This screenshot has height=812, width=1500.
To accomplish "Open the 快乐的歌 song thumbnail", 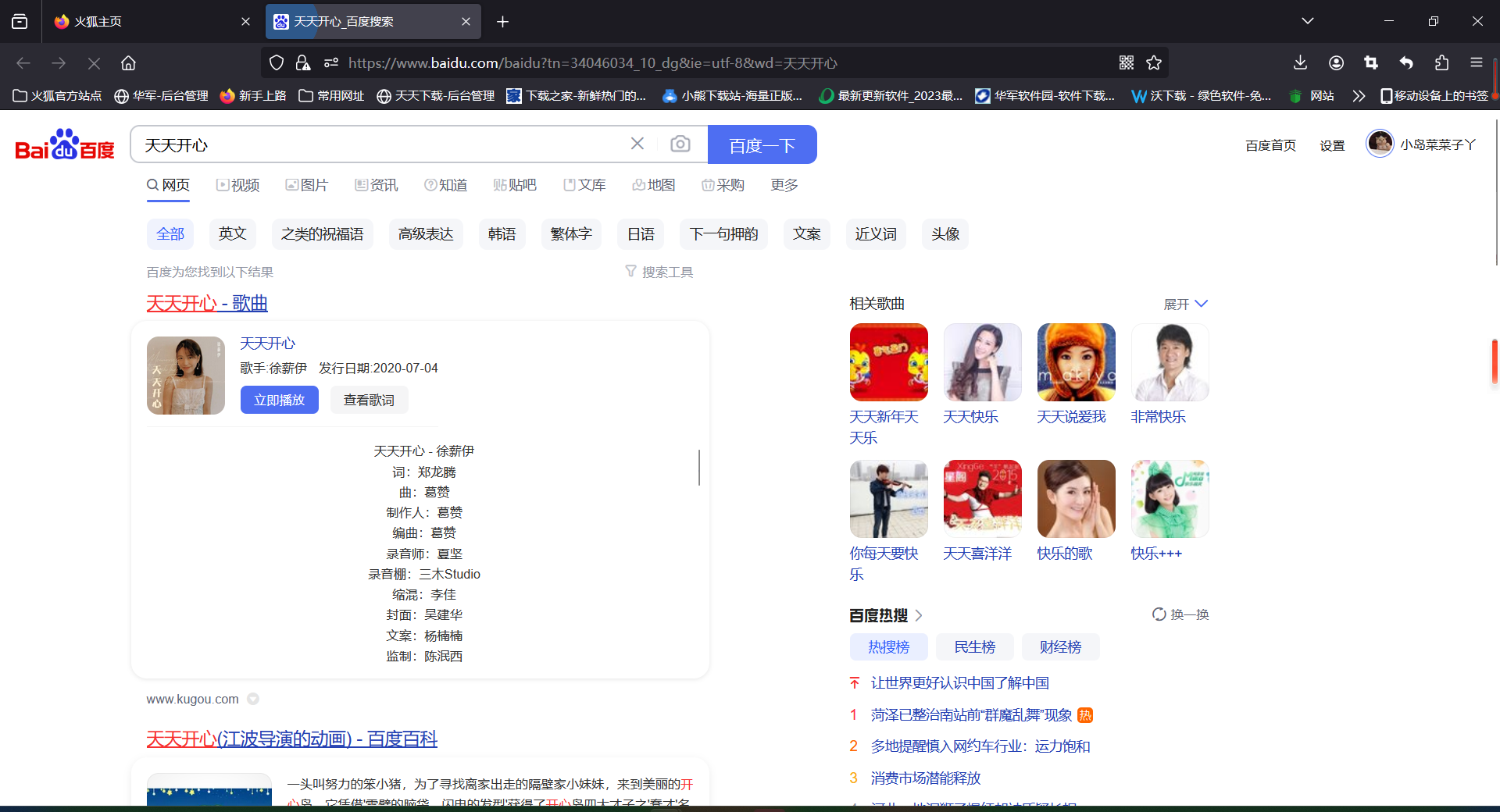I will pos(1077,499).
